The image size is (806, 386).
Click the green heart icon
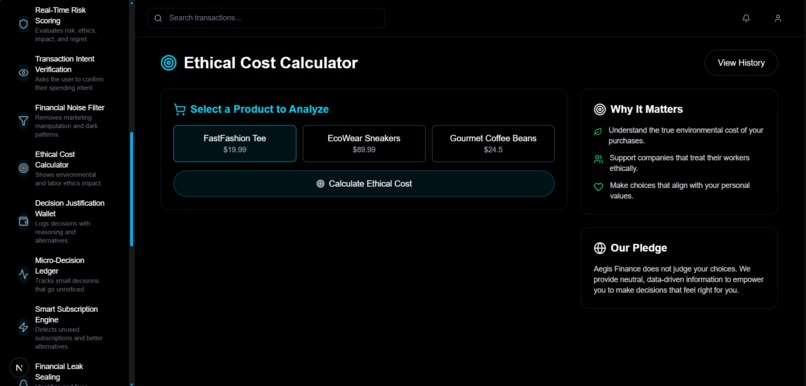click(x=598, y=187)
